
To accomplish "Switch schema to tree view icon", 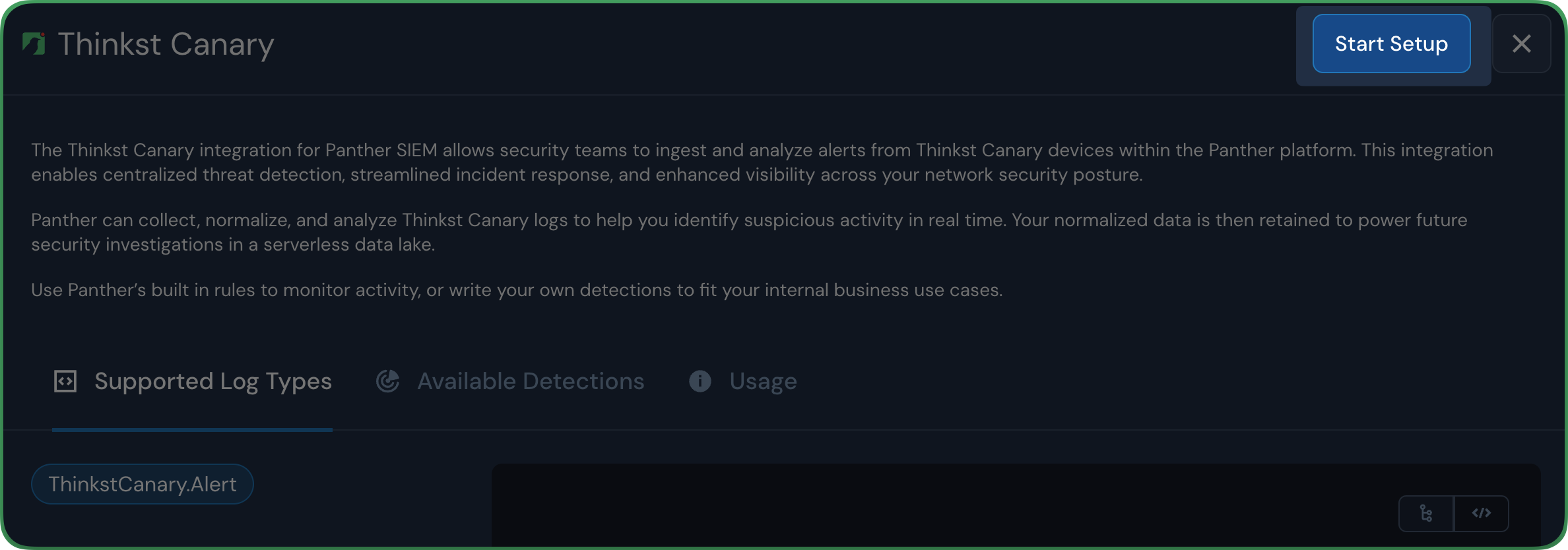I will coord(1426,513).
